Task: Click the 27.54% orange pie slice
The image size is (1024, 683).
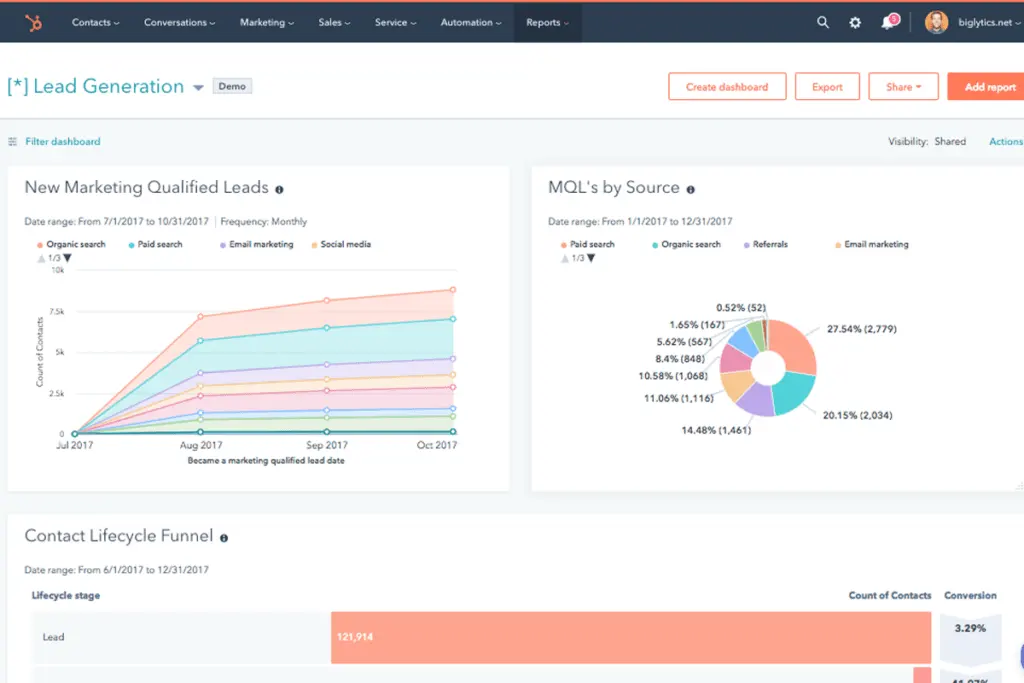Action: pyautogui.click(x=795, y=343)
